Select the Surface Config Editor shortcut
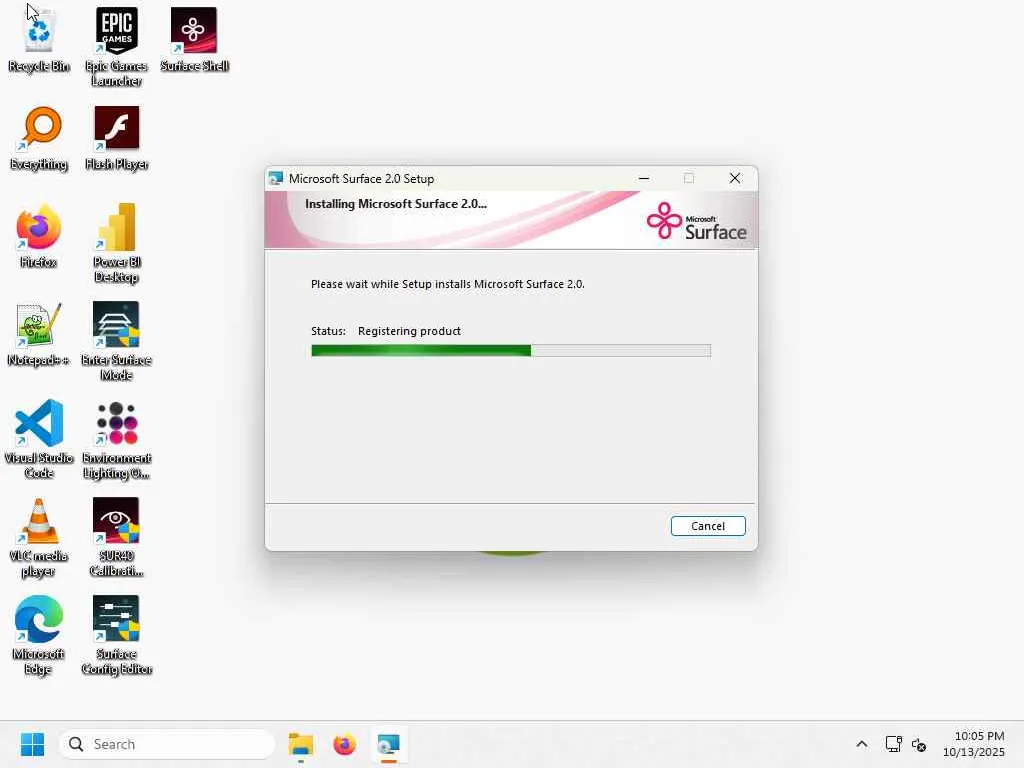1024x768 pixels. coord(116,635)
